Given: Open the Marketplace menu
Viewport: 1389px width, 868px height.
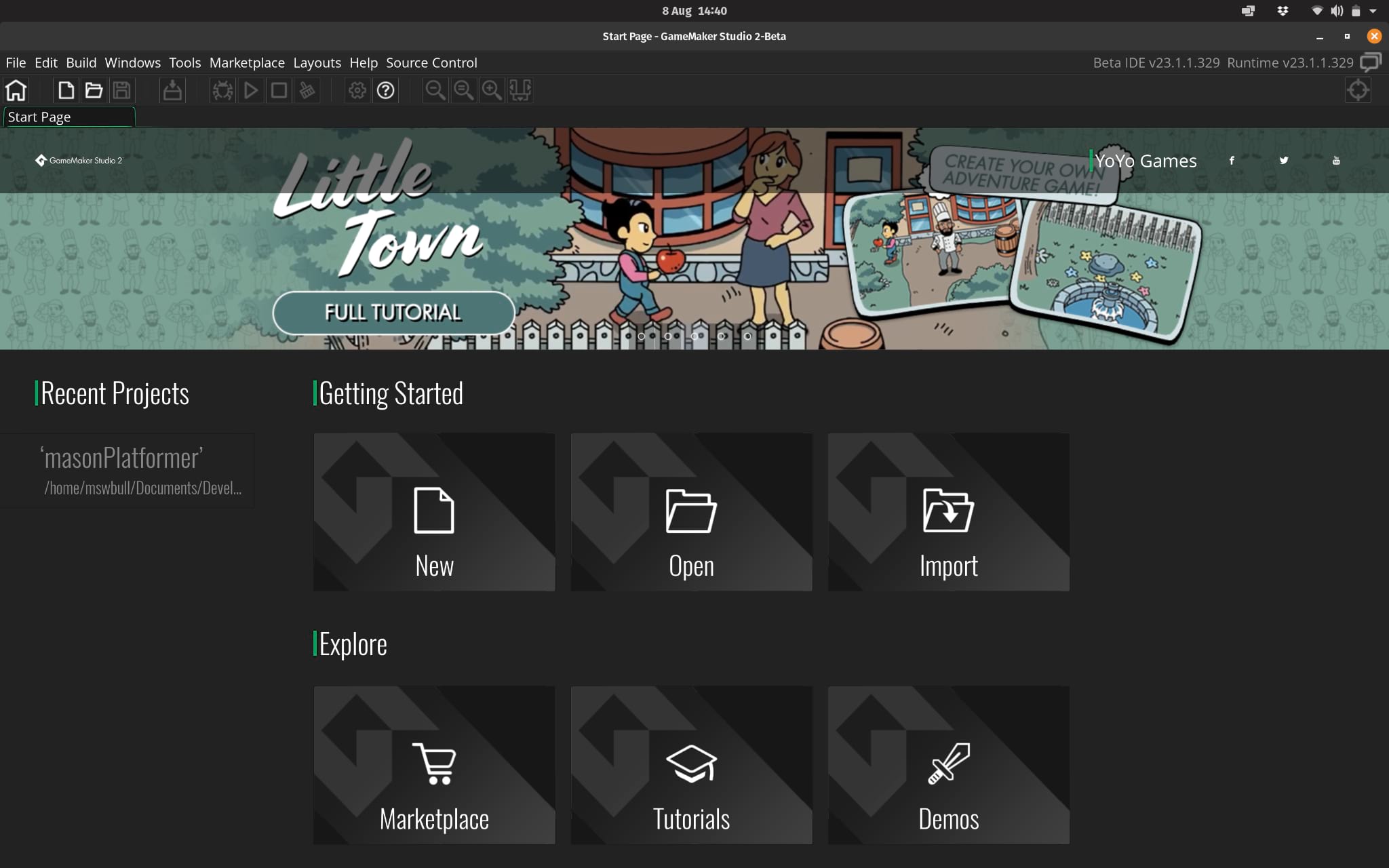Looking at the screenshot, I should tap(247, 62).
